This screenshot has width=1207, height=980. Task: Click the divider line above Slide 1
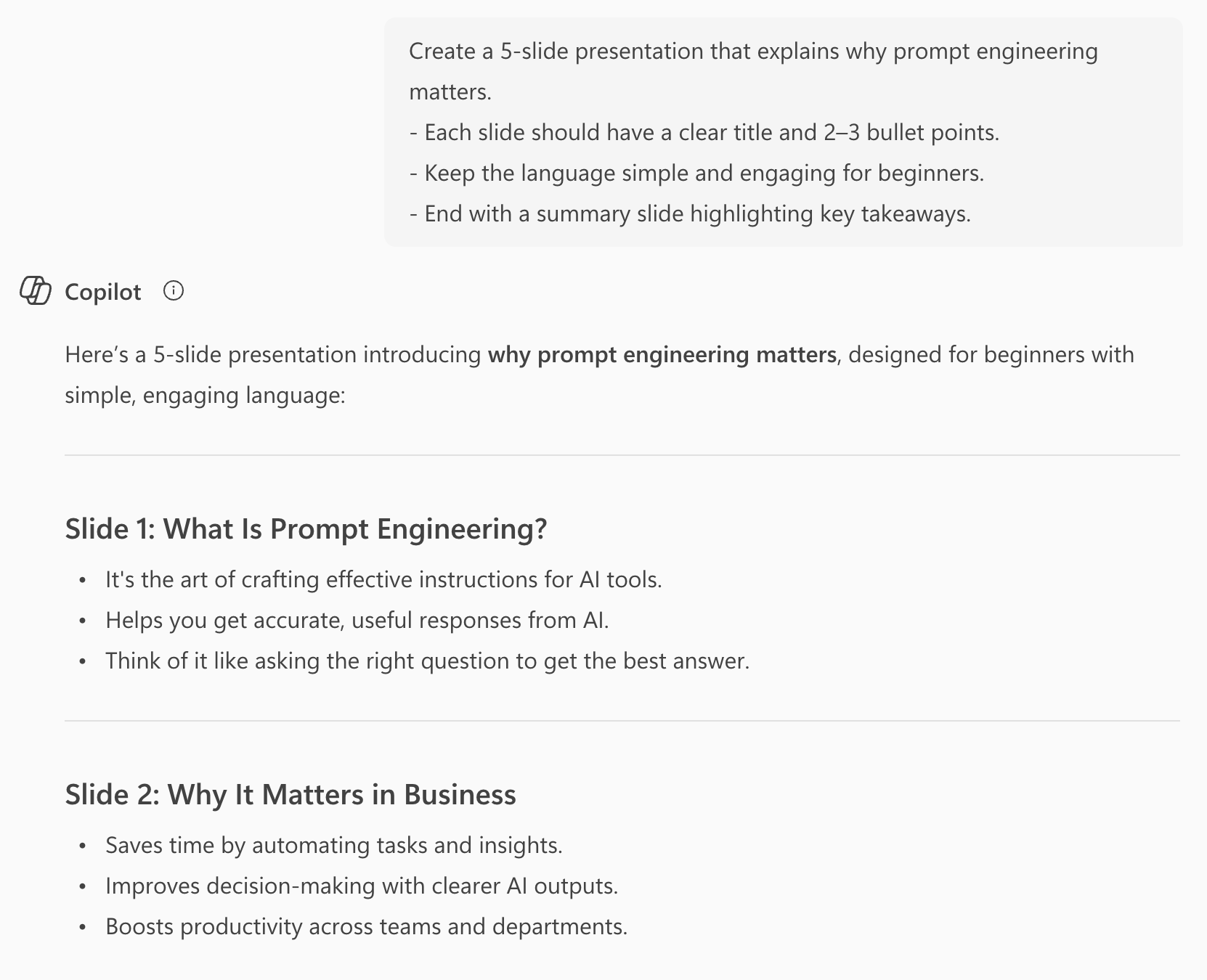coord(622,455)
